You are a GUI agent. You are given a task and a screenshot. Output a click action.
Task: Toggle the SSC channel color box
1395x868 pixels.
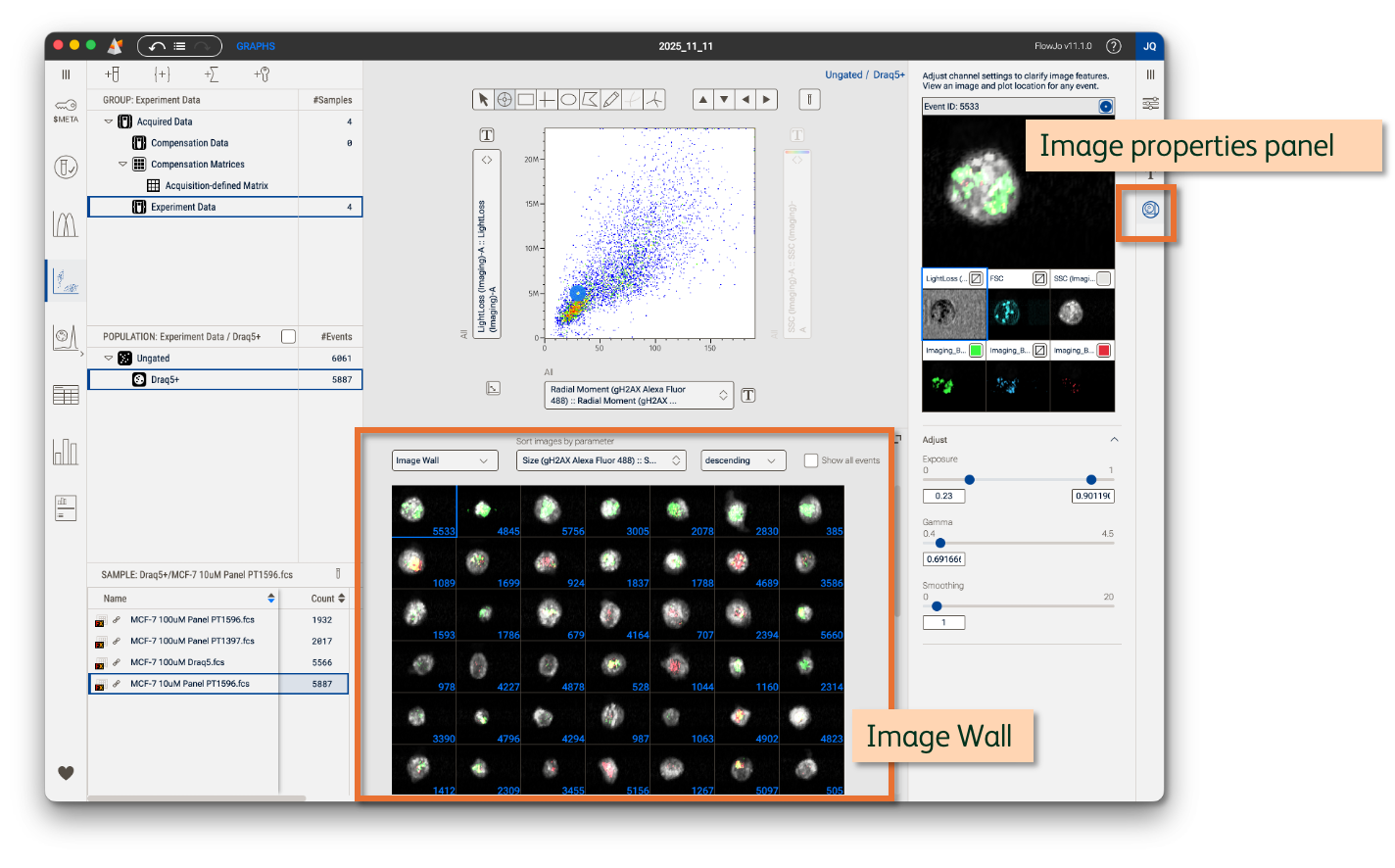pos(1104,279)
